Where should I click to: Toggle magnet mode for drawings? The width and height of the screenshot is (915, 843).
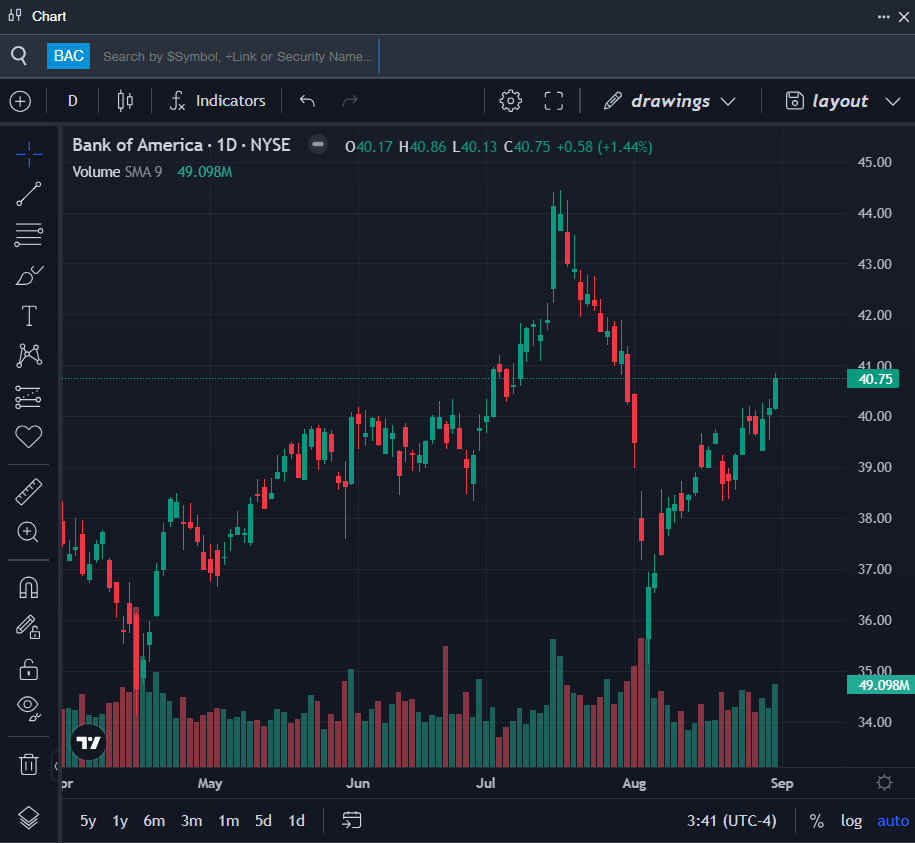[29, 587]
